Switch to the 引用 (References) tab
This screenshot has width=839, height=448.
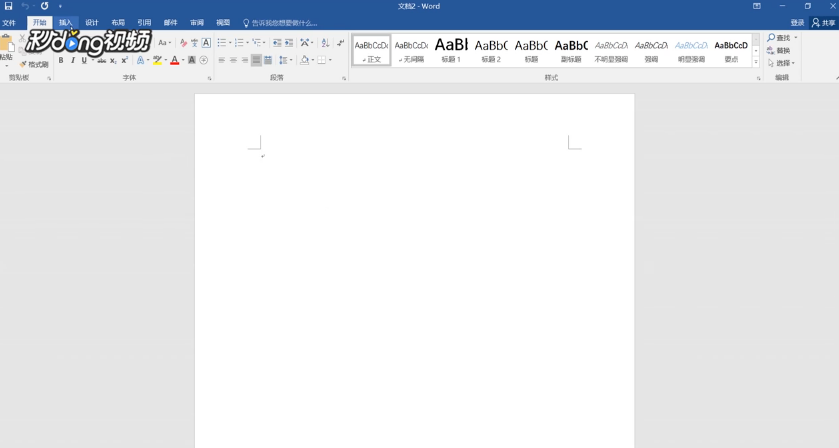(144, 22)
